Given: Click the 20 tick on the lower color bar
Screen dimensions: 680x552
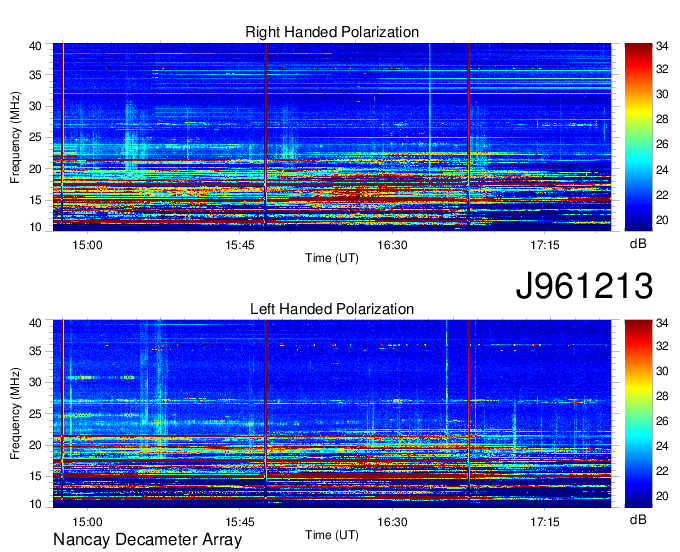Looking at the screenshot, I should click(662, 496).
